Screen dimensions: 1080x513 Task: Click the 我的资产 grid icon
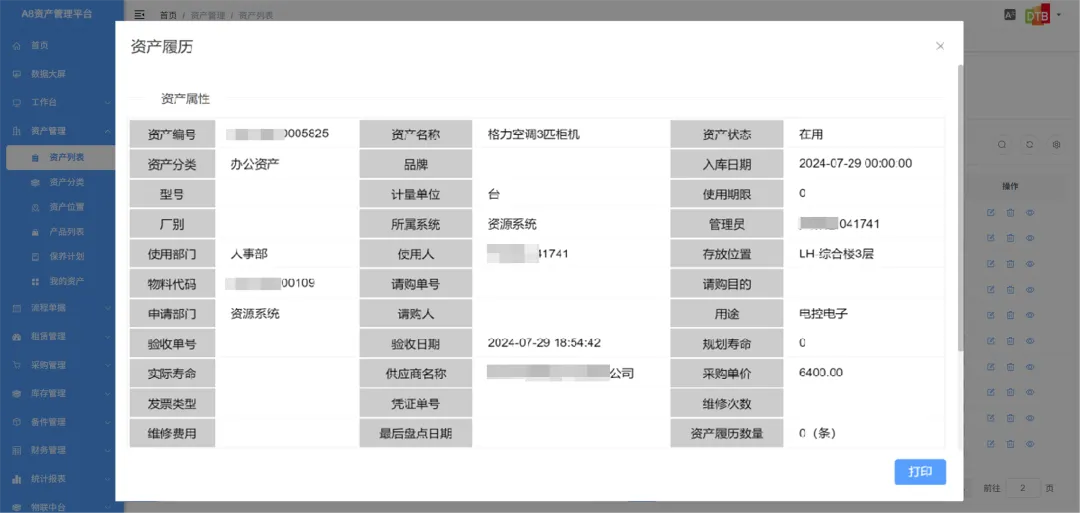click(35, 282)
